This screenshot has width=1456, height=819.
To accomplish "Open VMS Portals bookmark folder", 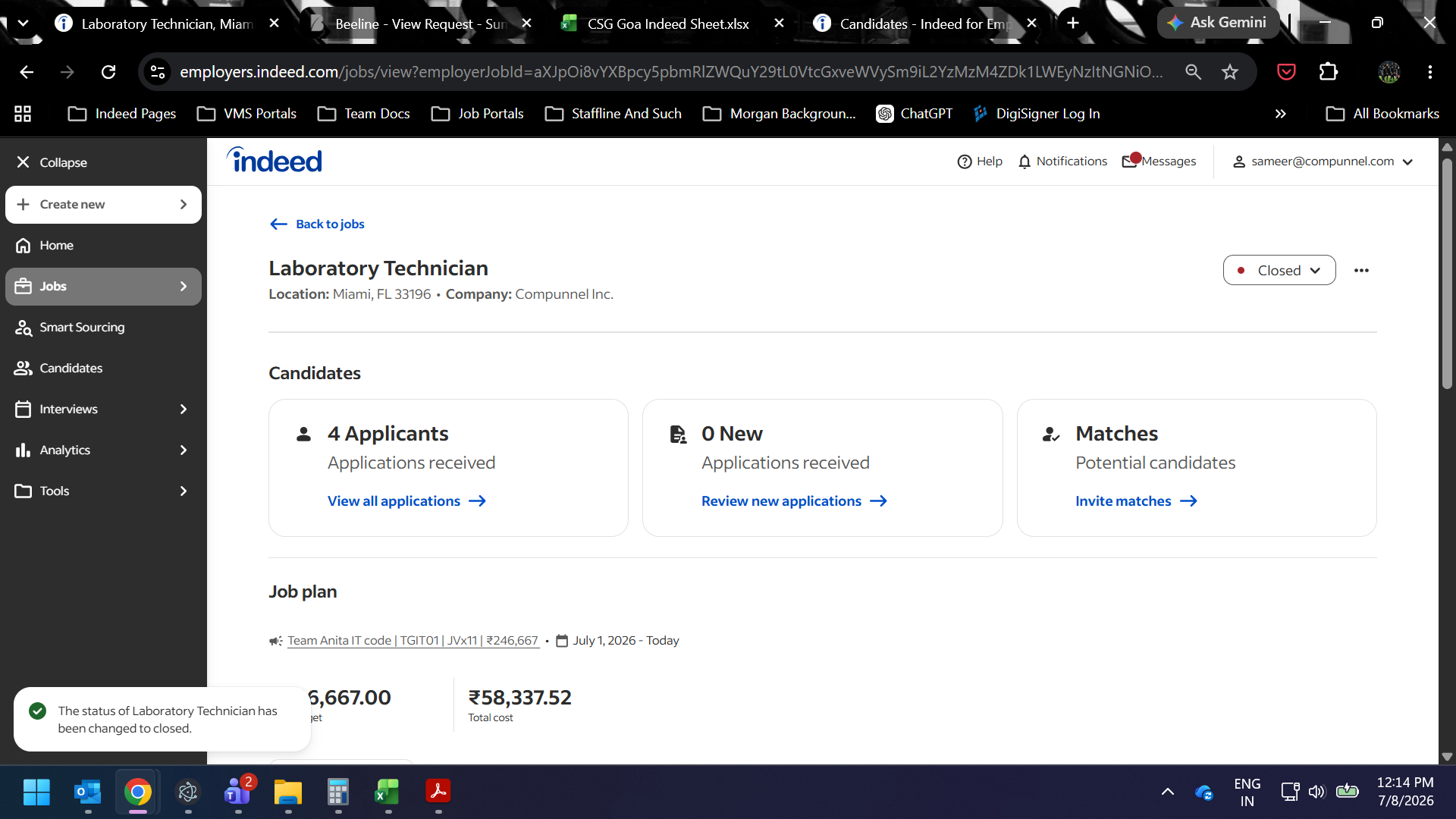I will 246,114.
